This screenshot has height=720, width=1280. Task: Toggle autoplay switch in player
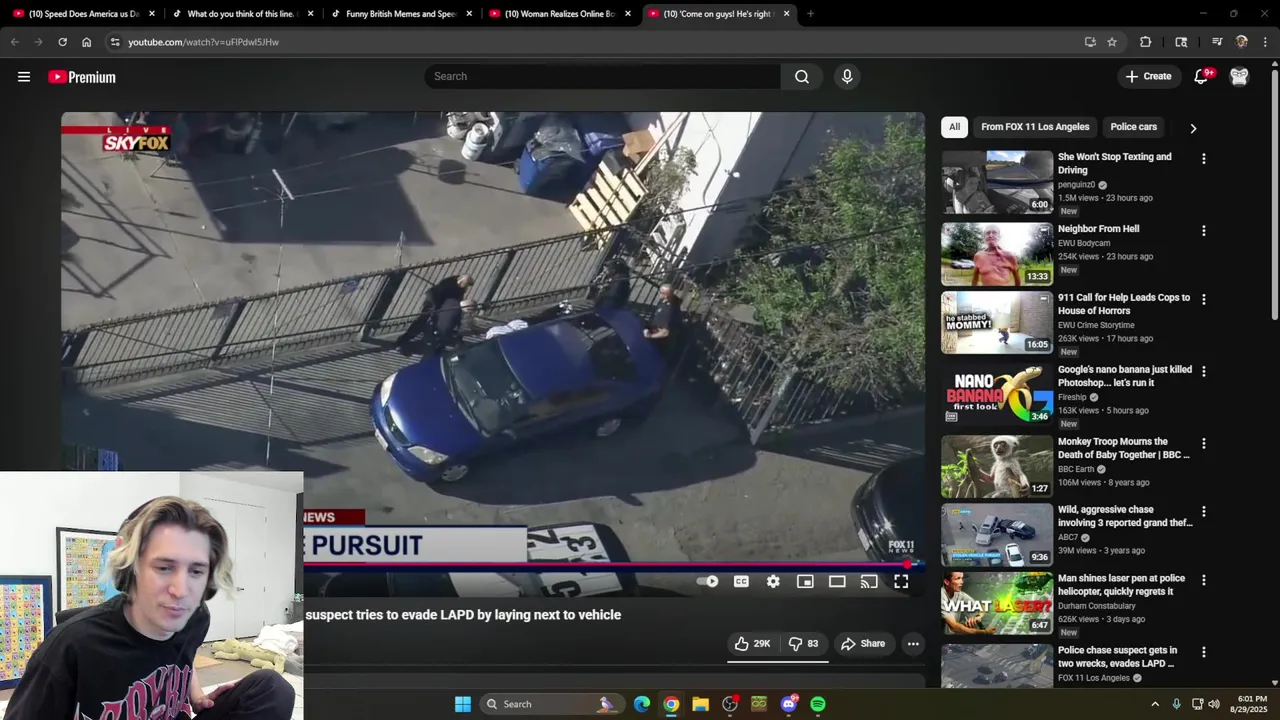pyautogui.click(x=708, y=581)
